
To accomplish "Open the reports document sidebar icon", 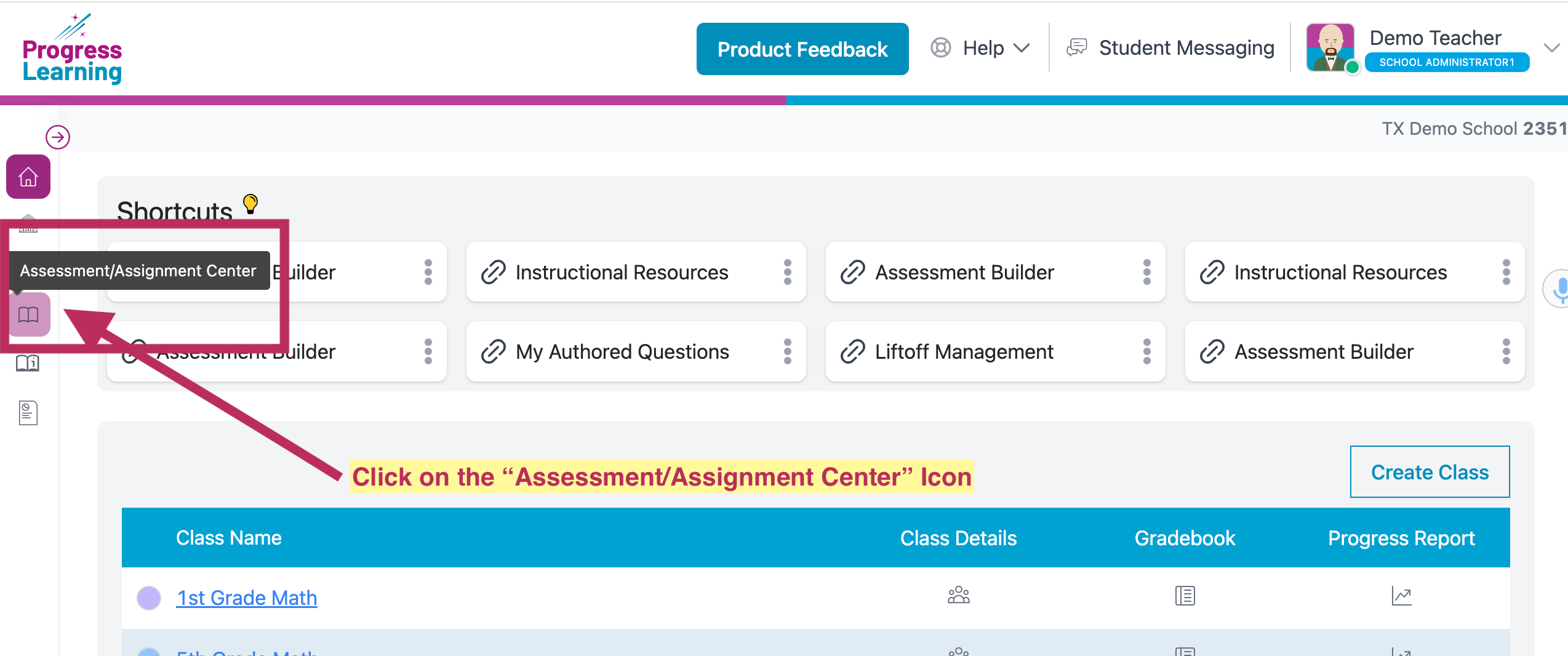I will point(28,413).
